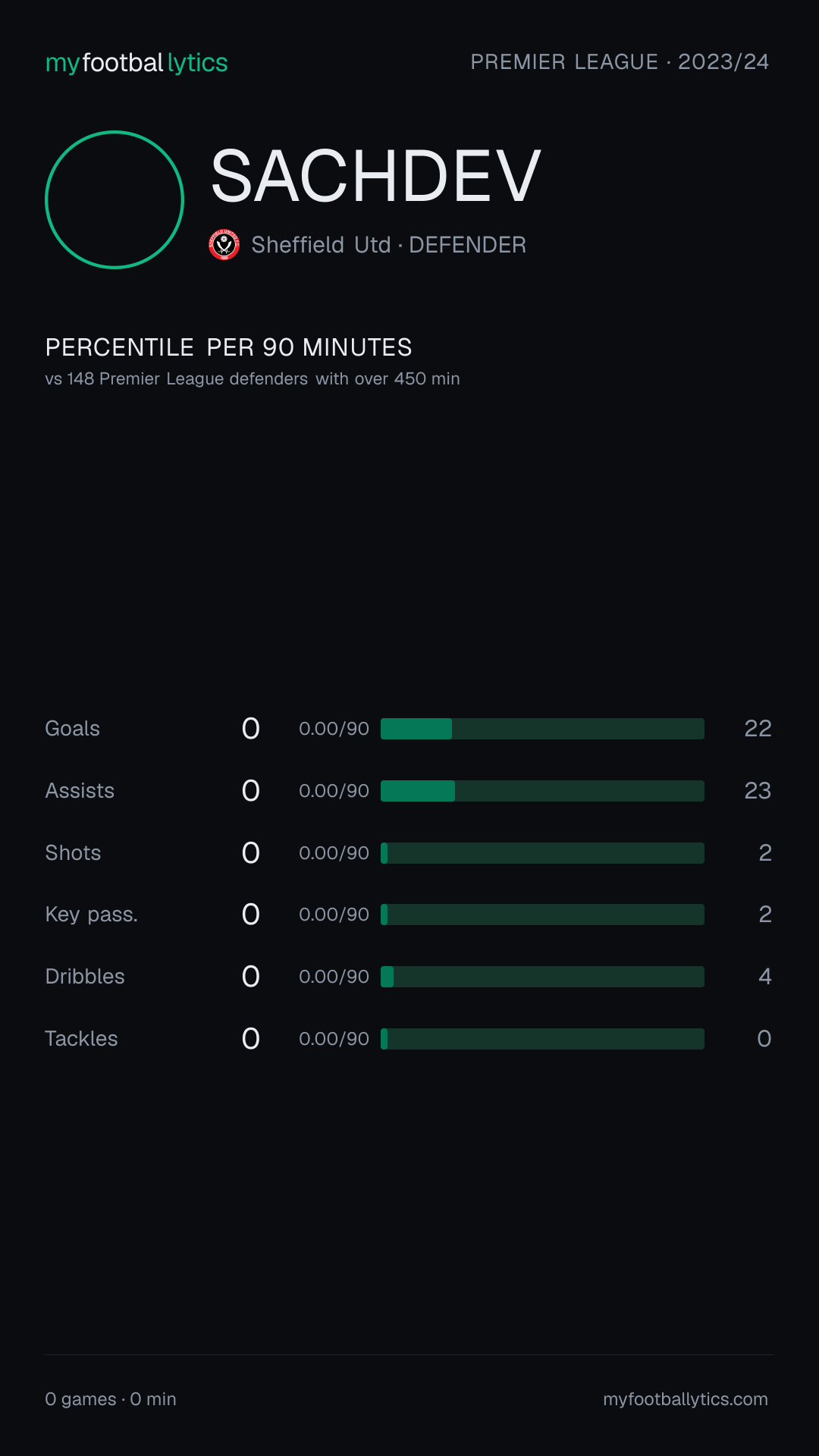Click the Shots percentile bar

tap(542, 853)
